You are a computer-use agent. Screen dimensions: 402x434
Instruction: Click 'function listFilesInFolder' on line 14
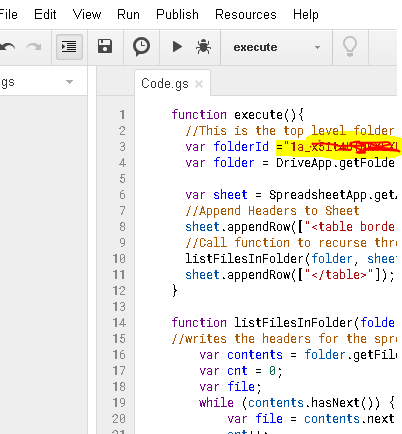[x=262, y=323]
